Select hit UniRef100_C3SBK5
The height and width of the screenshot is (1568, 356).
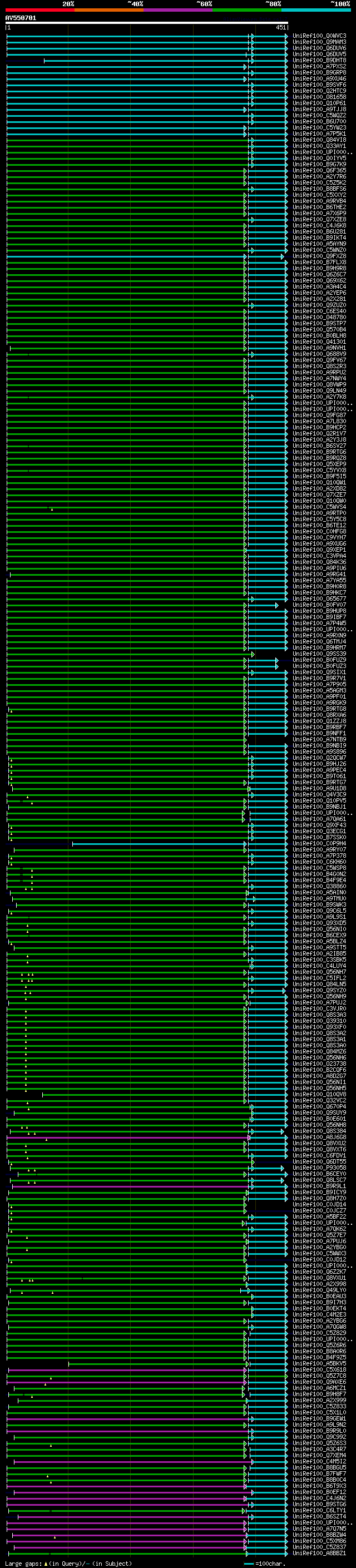[319, 960]
